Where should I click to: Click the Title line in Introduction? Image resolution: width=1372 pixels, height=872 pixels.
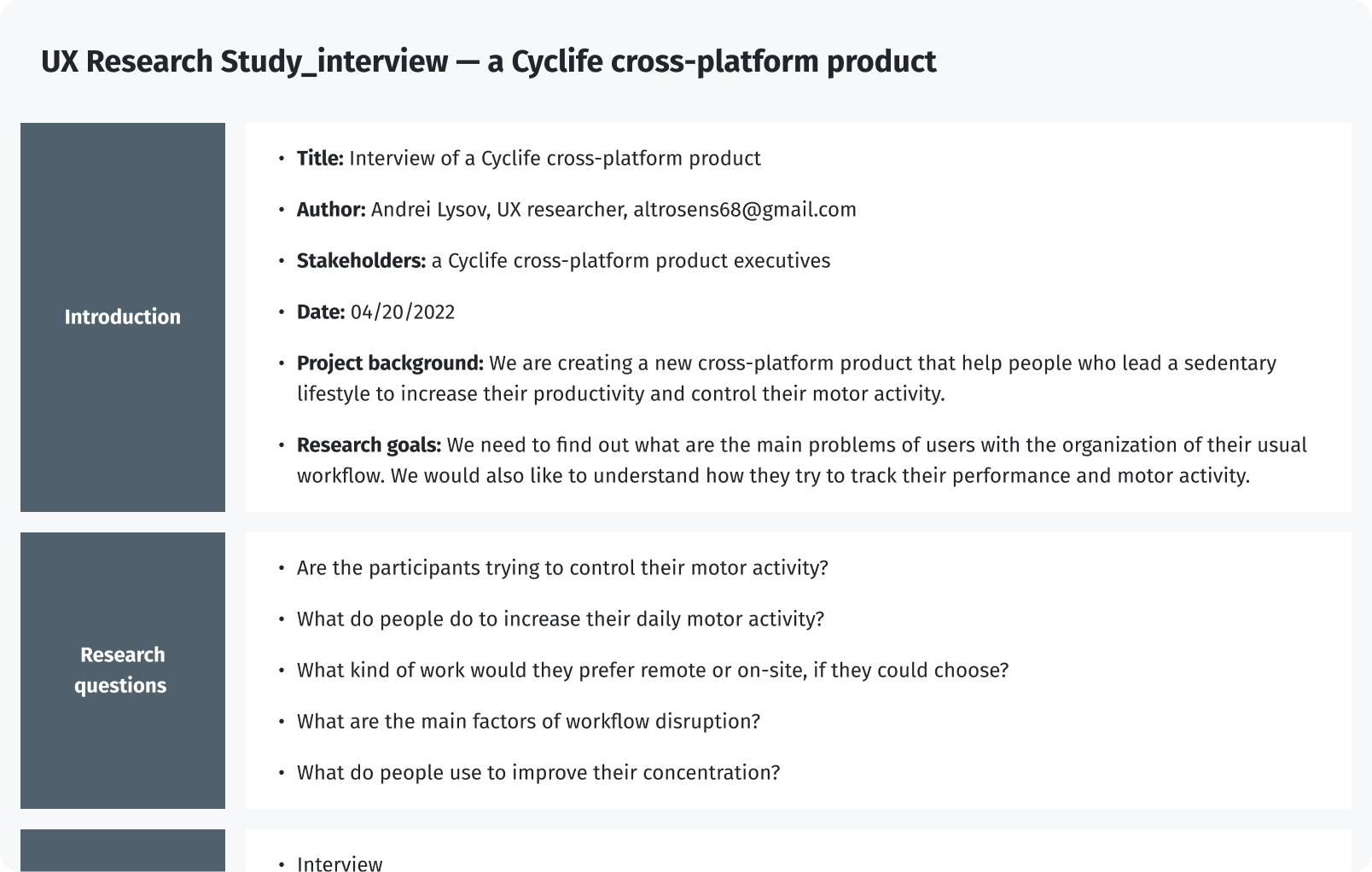[x=529, y=159]
